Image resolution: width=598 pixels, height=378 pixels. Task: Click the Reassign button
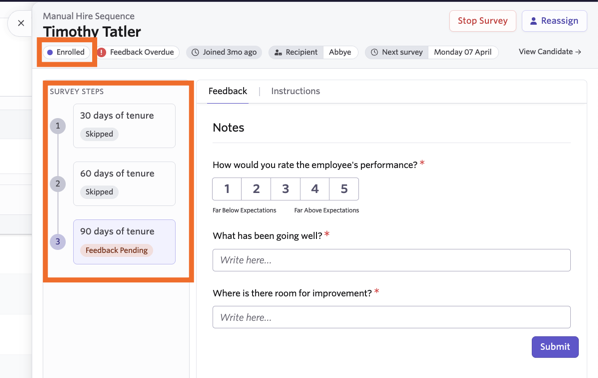554,21
